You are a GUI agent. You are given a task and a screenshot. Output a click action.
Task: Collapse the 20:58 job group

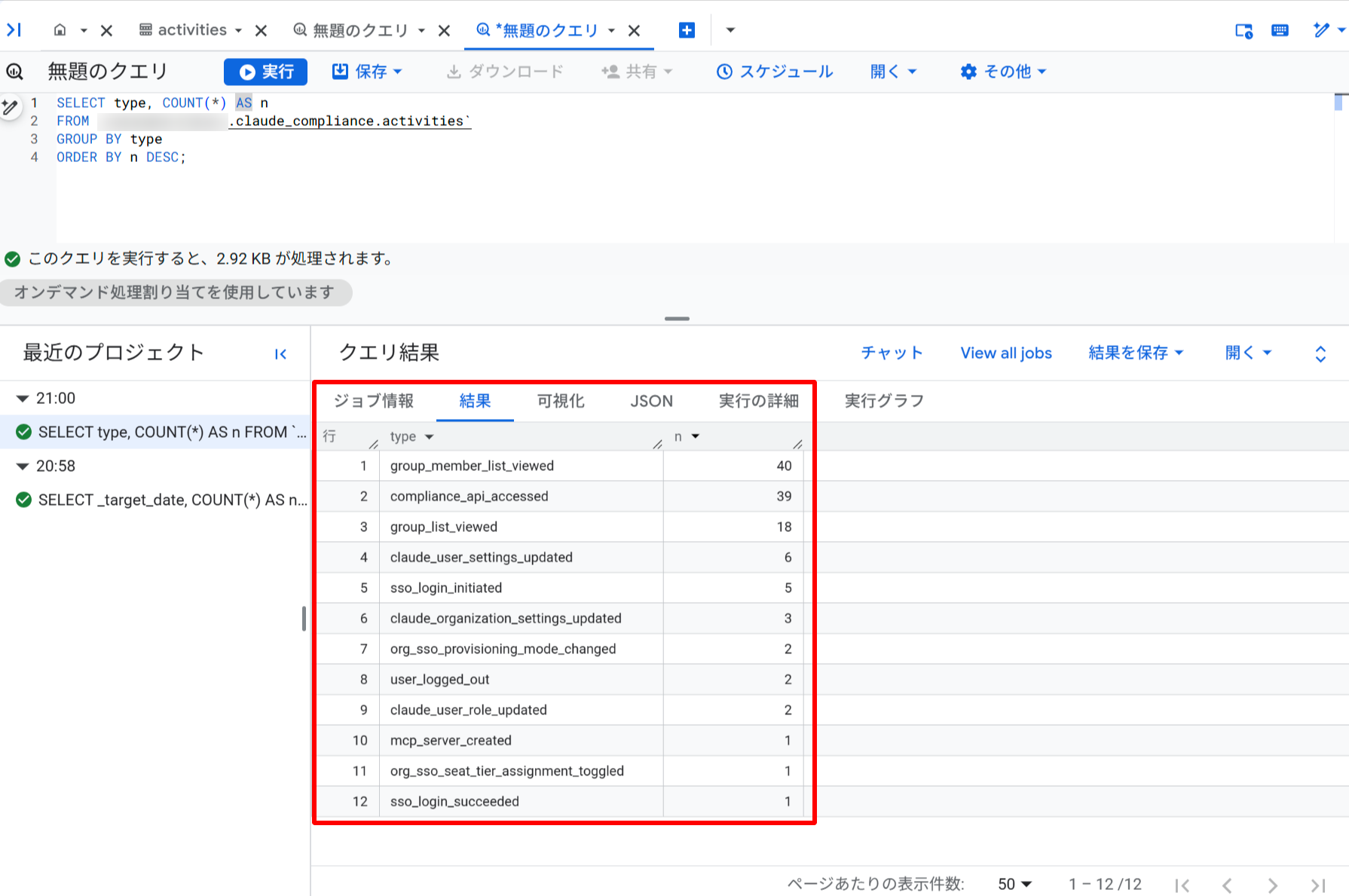[23, 466]
